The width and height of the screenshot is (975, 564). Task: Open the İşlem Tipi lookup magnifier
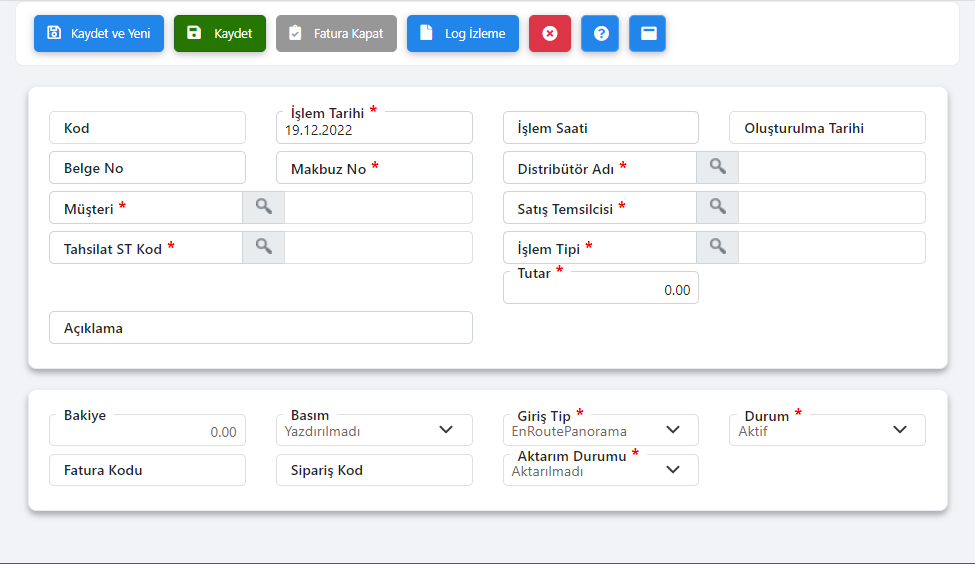[717, 247]
